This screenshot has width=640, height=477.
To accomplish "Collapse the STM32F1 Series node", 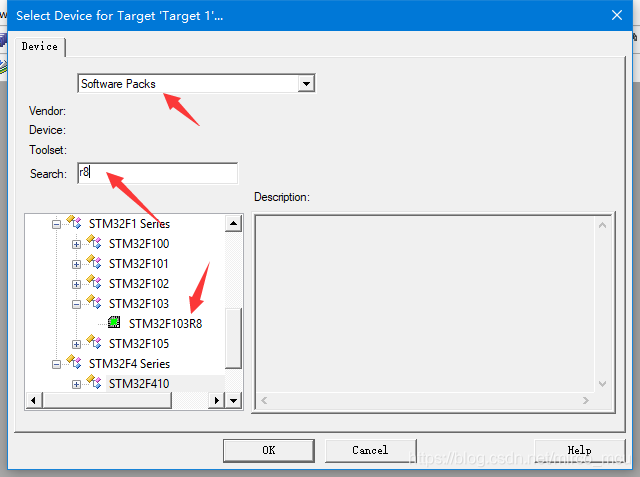I will pyautogui.click(x=56, y=224).
